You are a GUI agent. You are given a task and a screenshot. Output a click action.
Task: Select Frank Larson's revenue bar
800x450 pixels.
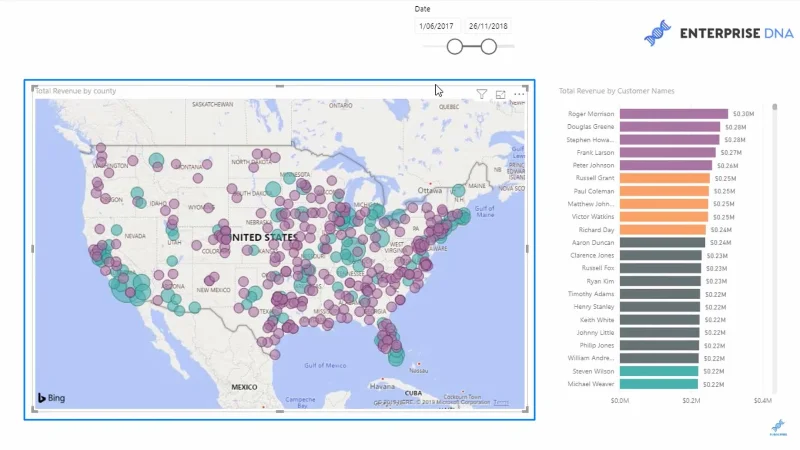point(668,153)
